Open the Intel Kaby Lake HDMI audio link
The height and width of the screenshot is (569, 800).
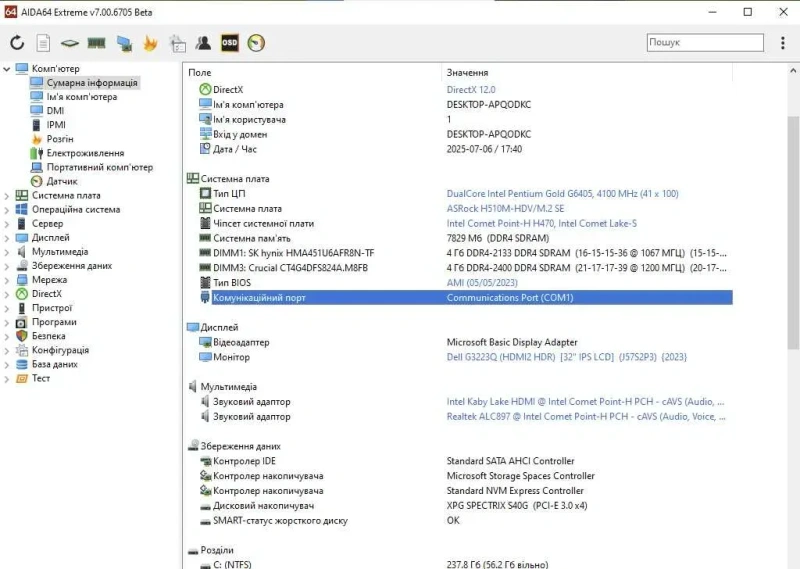[585, 402]
